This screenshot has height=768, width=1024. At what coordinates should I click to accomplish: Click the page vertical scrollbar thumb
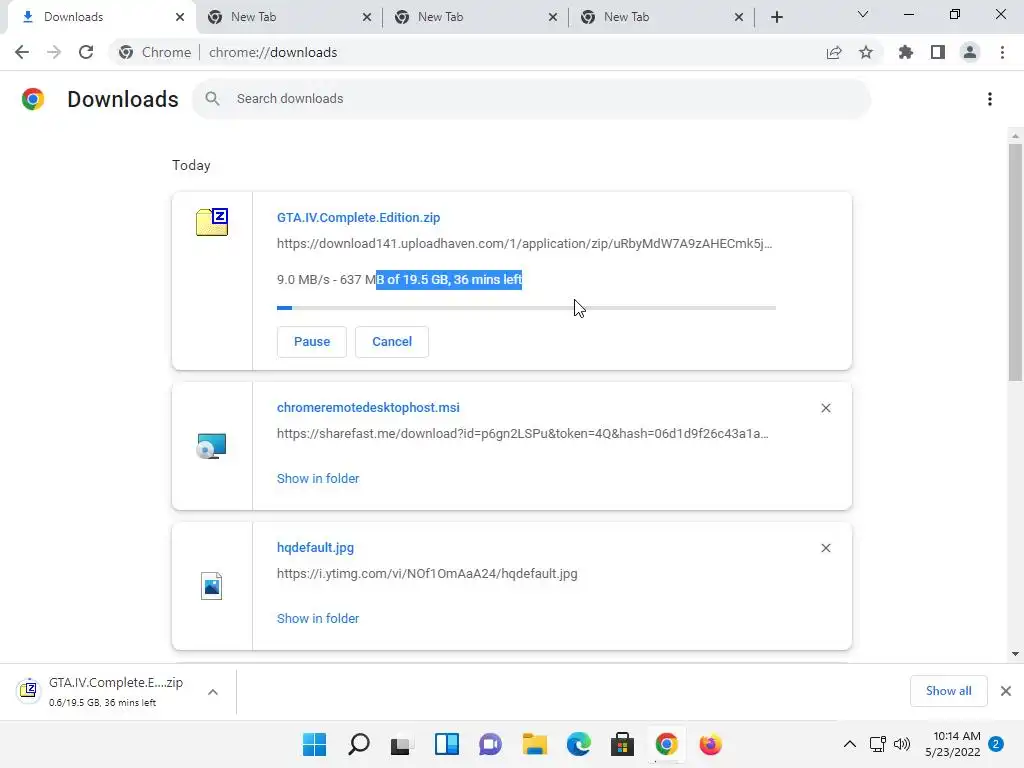(1015, 261)
